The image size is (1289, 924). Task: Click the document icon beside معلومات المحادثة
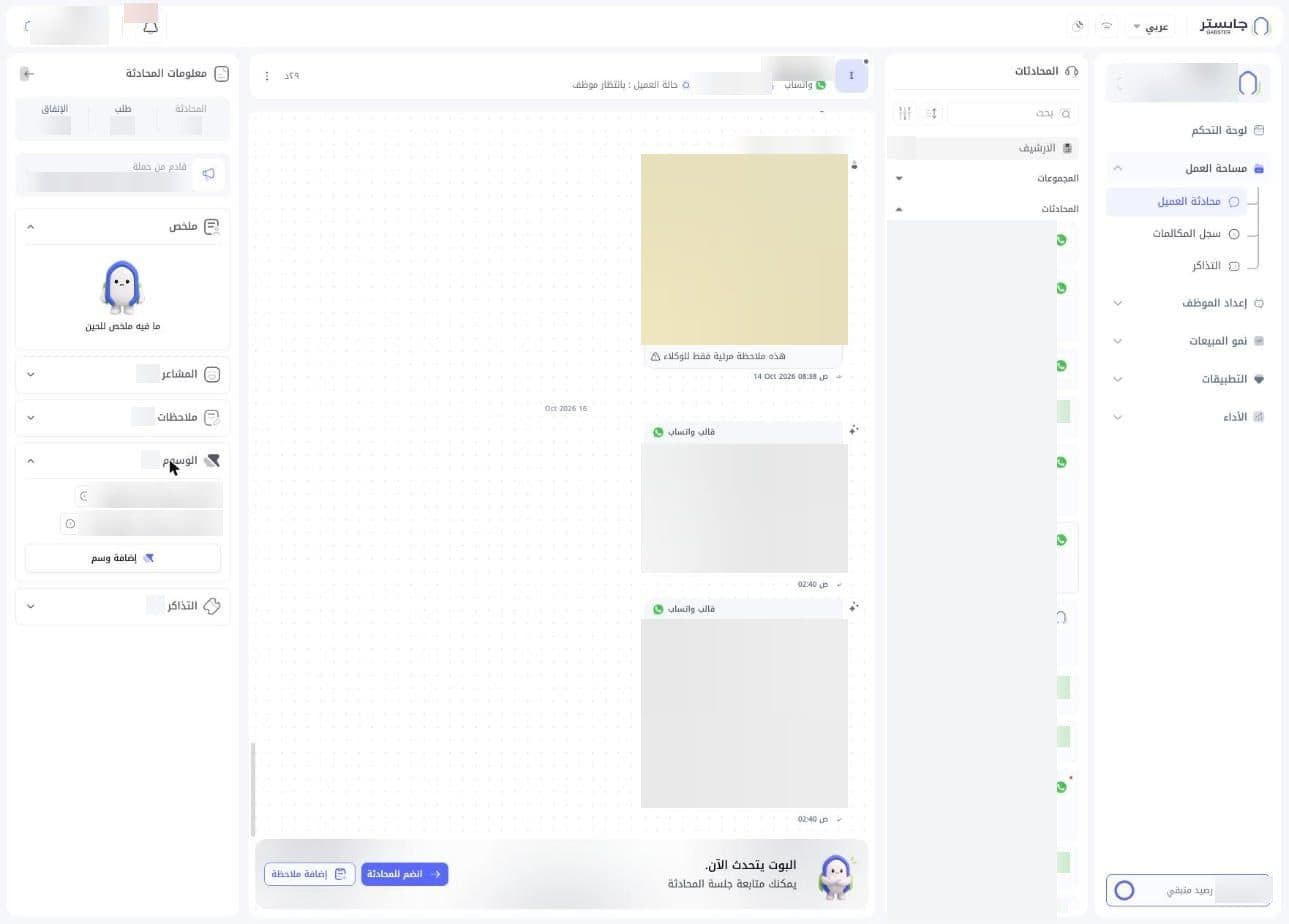point(222,73)
